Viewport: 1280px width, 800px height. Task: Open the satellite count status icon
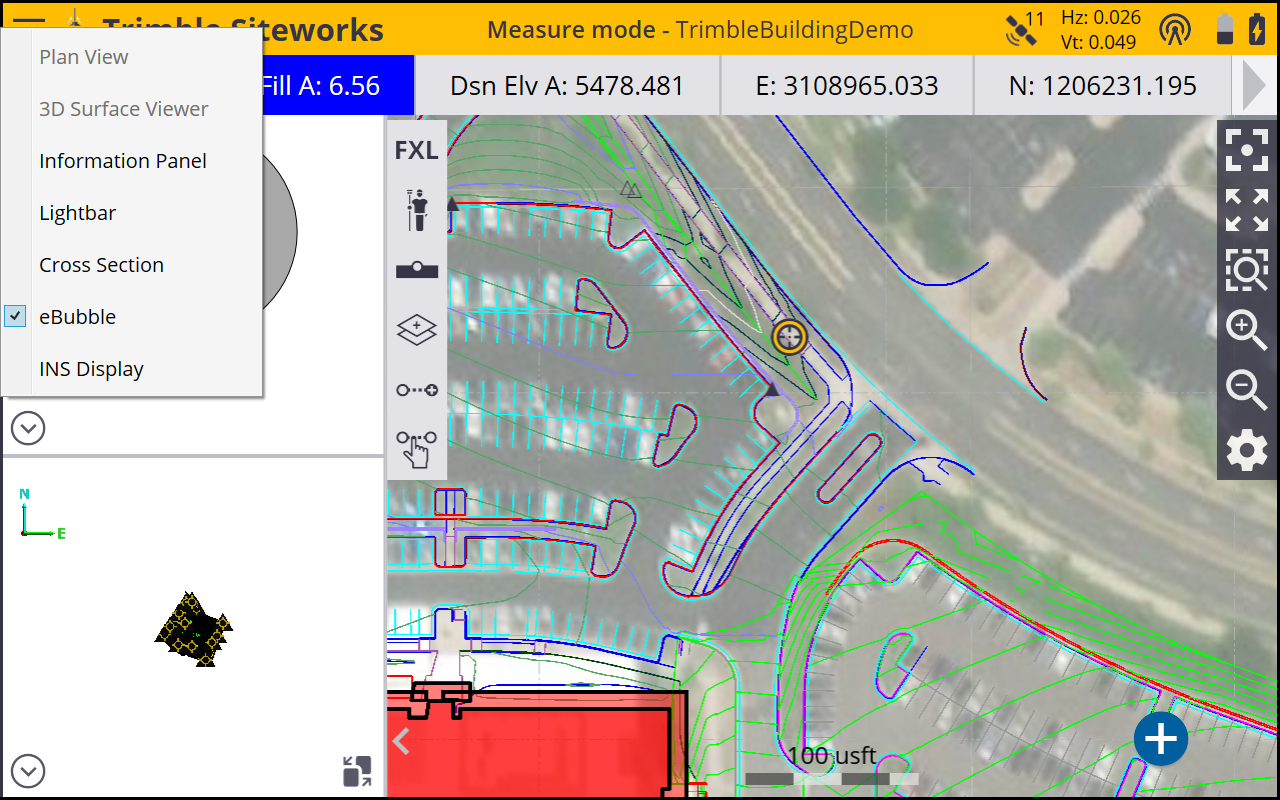1025,28
